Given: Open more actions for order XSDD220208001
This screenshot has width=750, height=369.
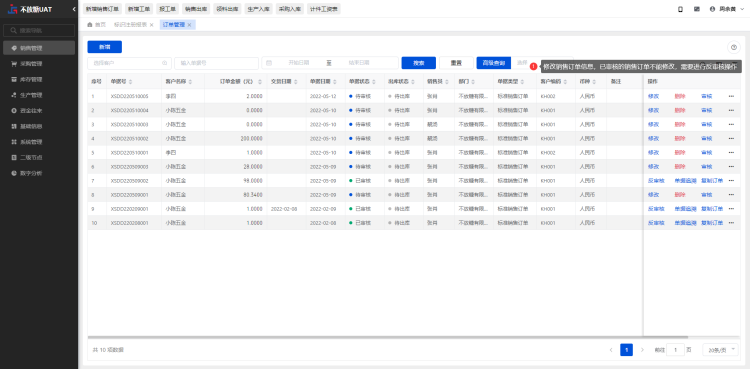Looking at the screenshot, I should 731,223.
